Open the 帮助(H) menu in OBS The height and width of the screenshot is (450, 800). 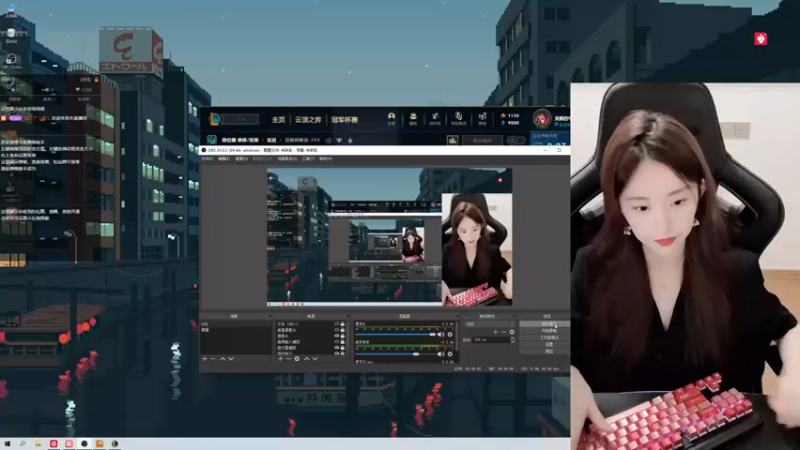coord(326,159)
